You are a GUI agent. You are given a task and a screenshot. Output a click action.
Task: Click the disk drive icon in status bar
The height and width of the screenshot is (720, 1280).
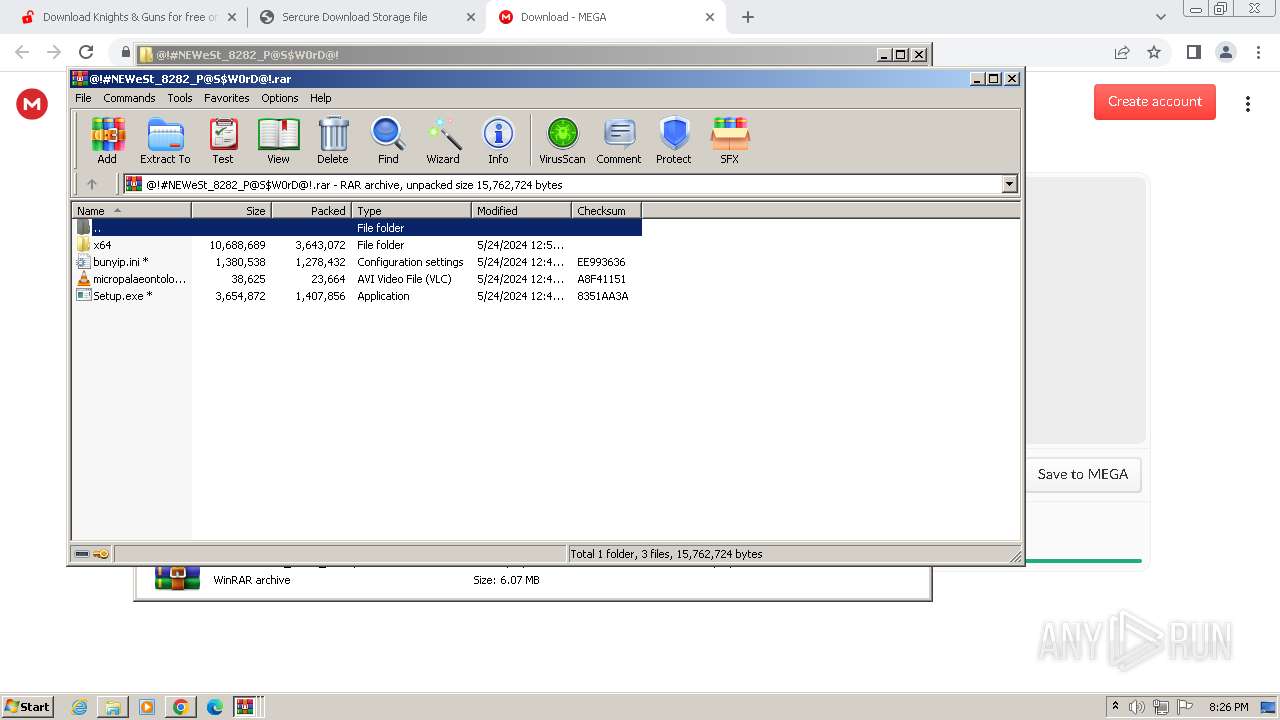tap(82, 553)
